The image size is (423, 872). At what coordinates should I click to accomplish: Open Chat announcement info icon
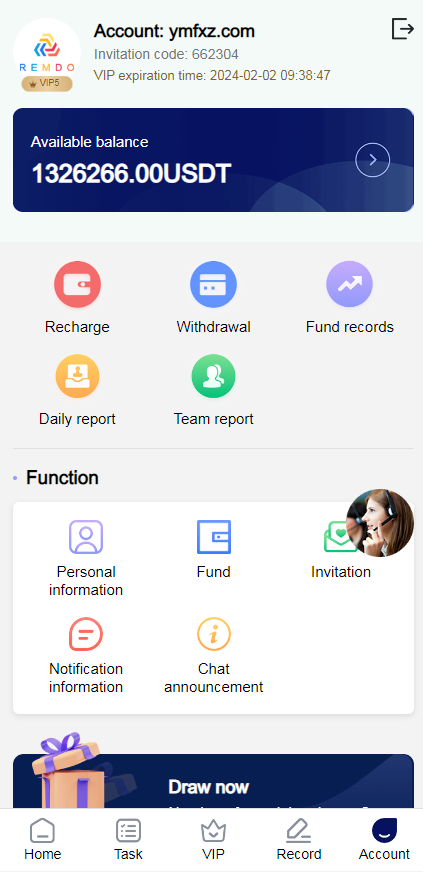click(x=213, y=634)
